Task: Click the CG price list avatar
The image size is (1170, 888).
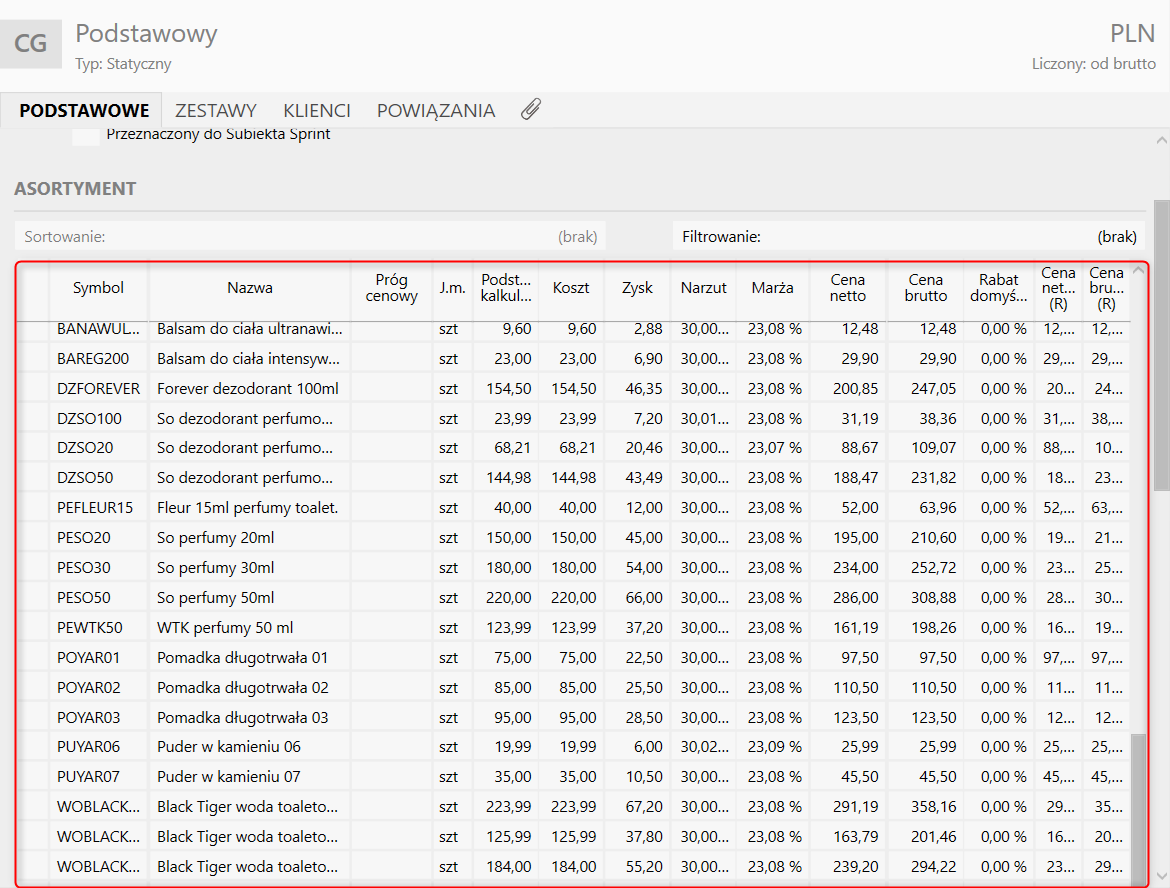Action: coord(31,43)
